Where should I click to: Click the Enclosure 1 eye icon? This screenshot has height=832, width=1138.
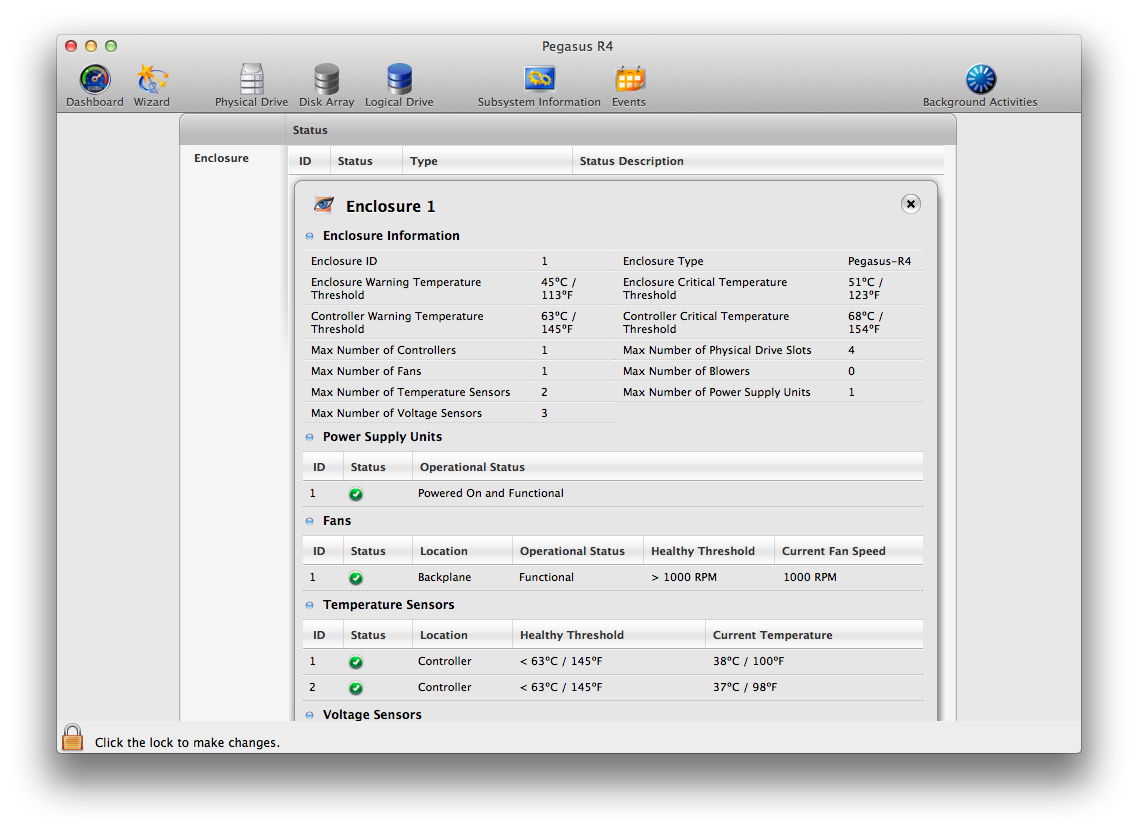[x=323, y=205]
